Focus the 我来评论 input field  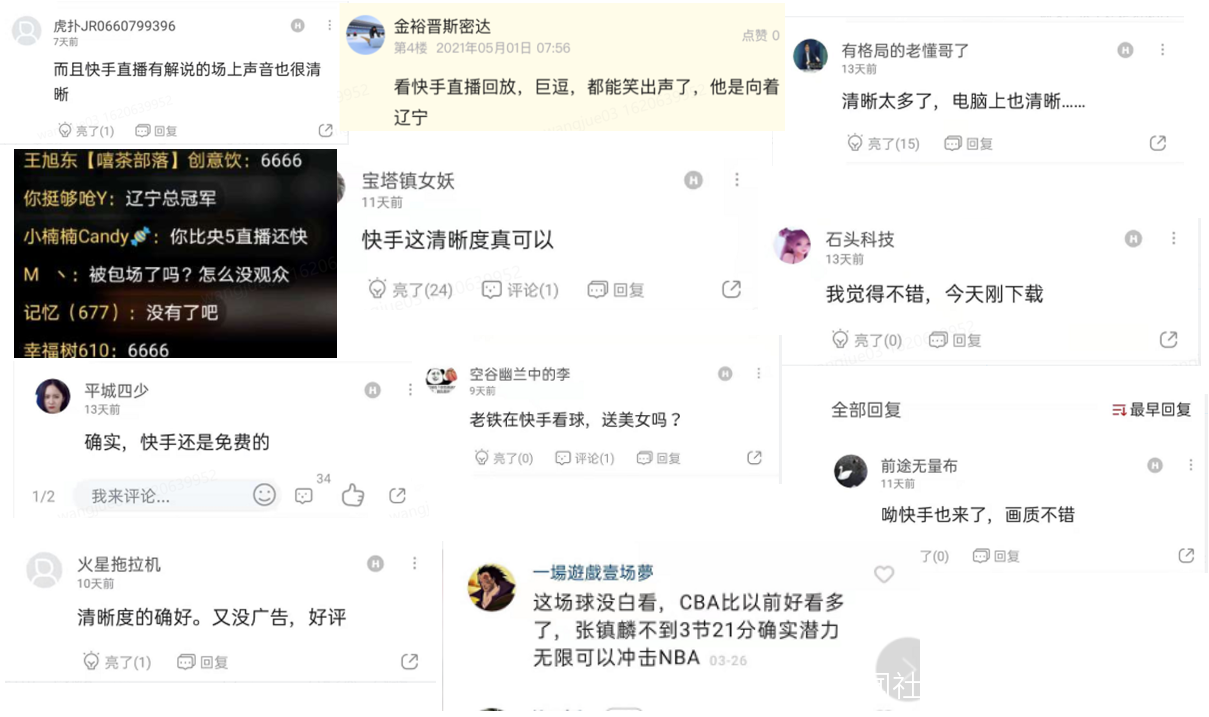point(160,496)
